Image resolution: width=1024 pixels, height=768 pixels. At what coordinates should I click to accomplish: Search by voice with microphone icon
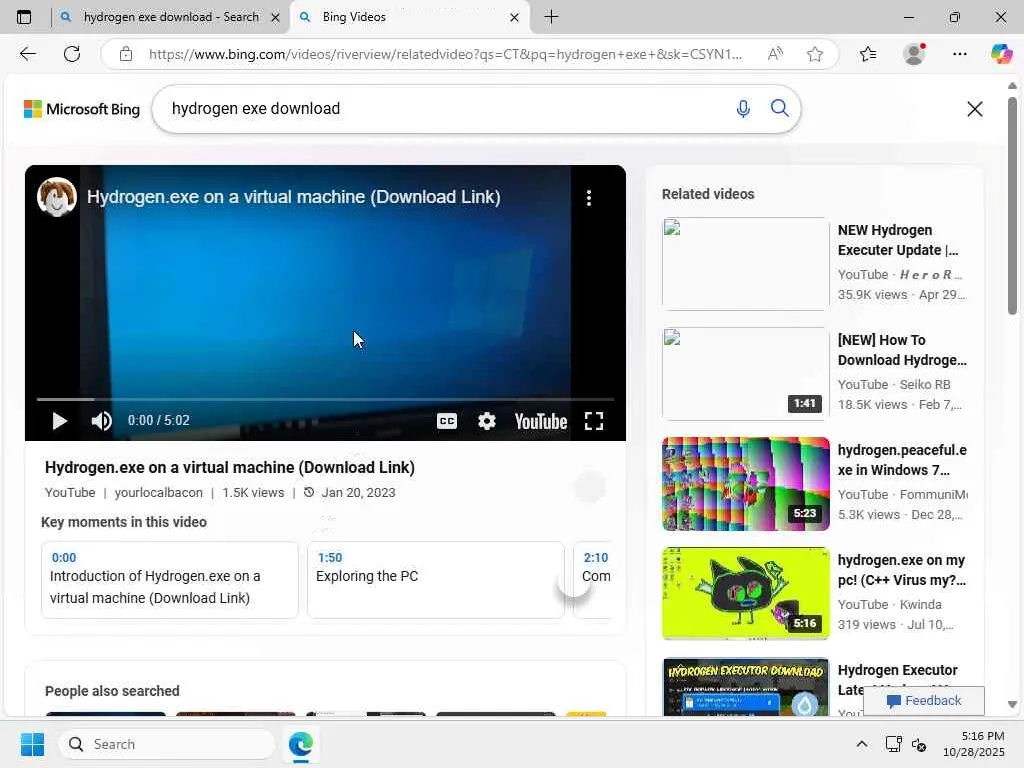click(743, 108)
